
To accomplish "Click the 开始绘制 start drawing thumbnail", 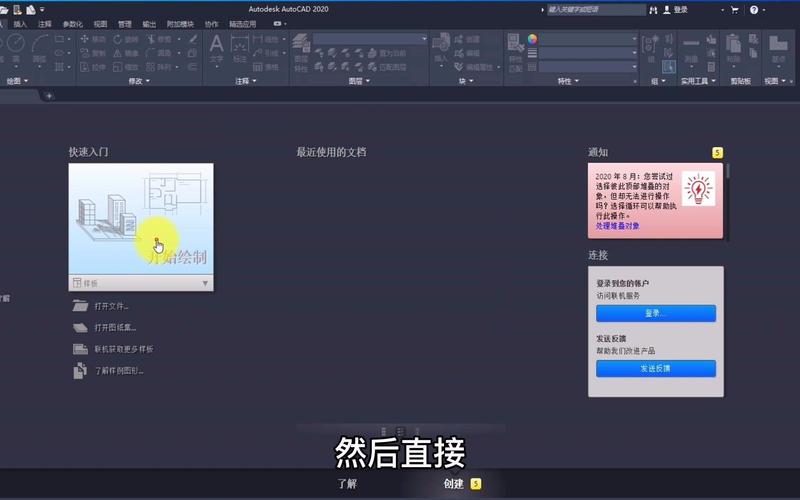I will (141, 218).
